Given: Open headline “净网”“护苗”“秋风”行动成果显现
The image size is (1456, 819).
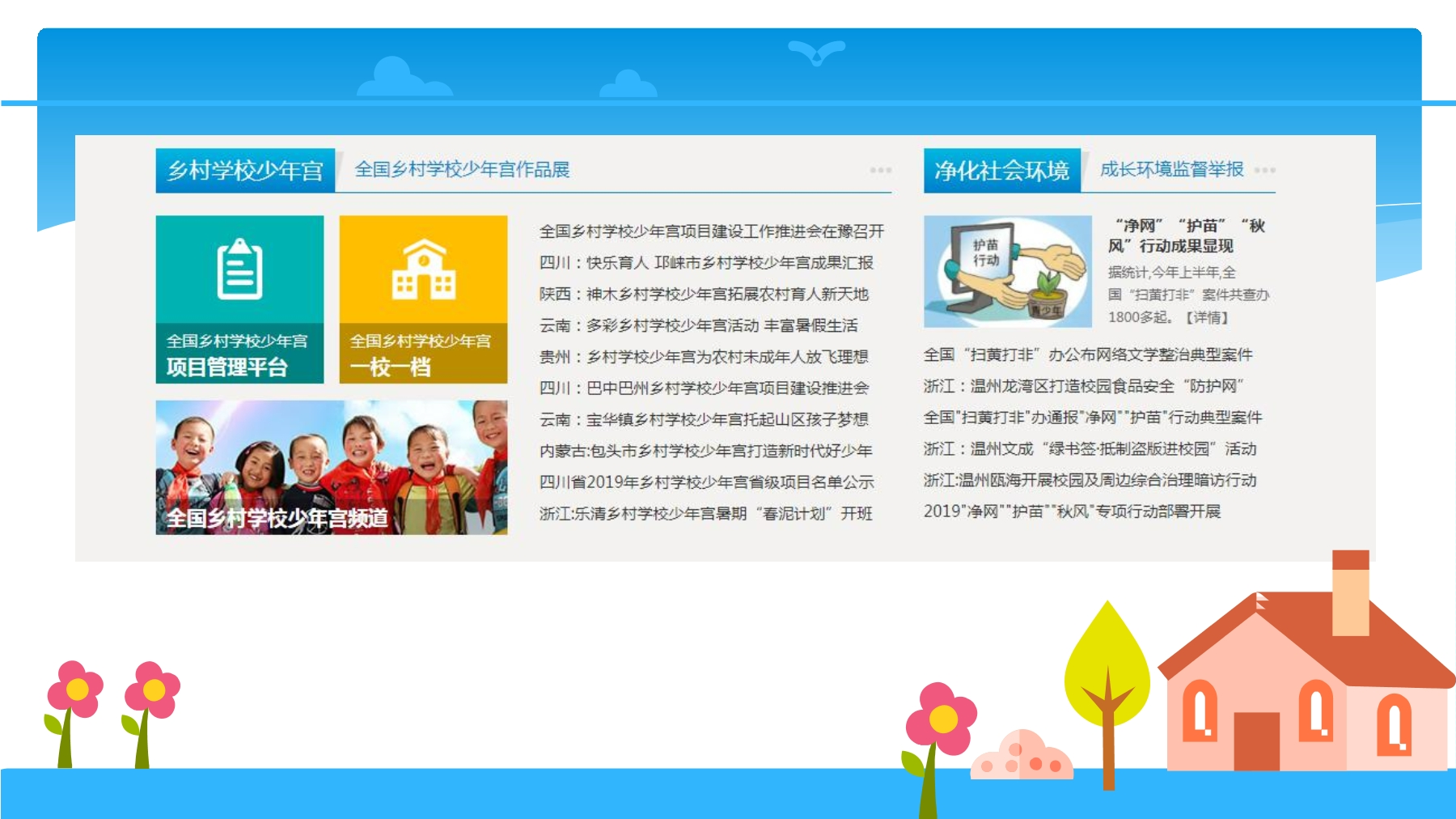Looking at the screenshot, I should (1186, 236).
